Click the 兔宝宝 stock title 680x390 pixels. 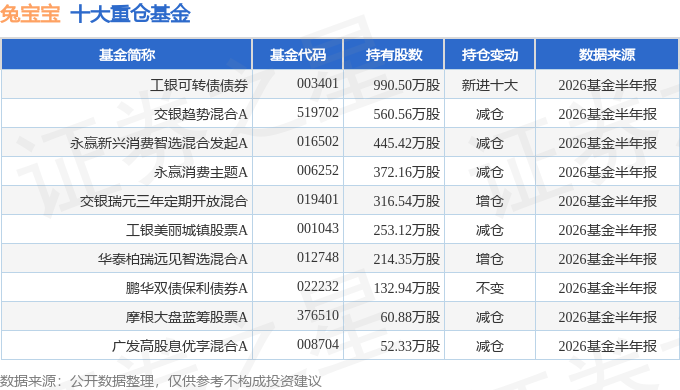point(30,13)
